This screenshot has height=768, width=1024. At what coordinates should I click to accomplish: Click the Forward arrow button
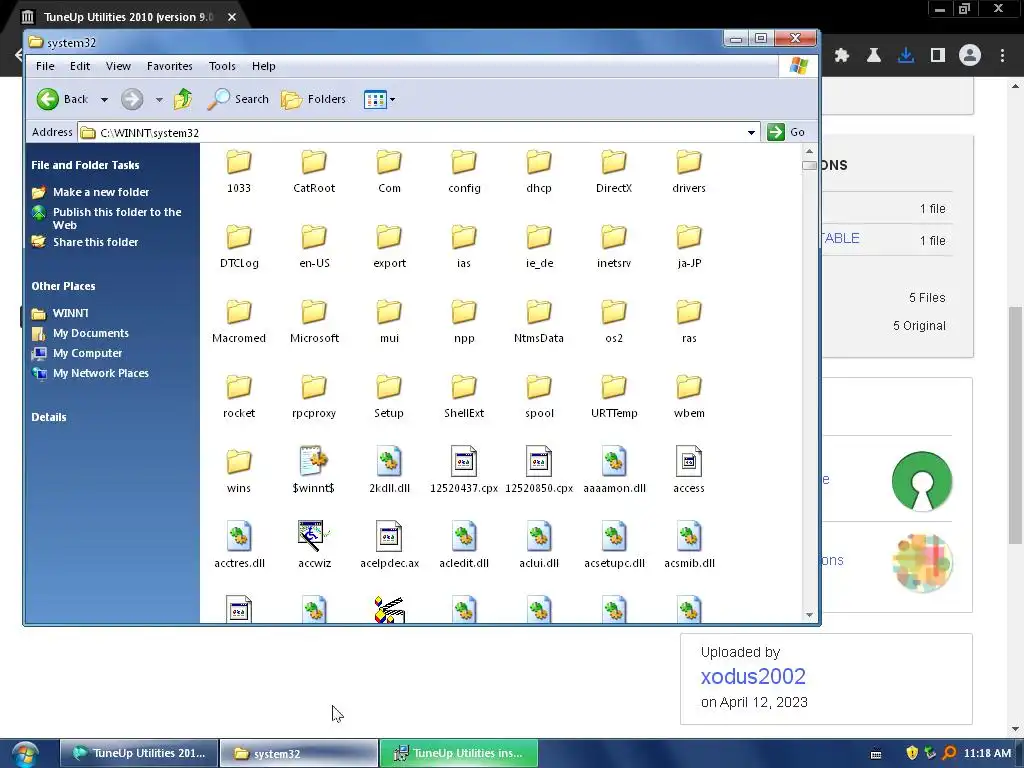pyautogui.click(x=132, y=99)
